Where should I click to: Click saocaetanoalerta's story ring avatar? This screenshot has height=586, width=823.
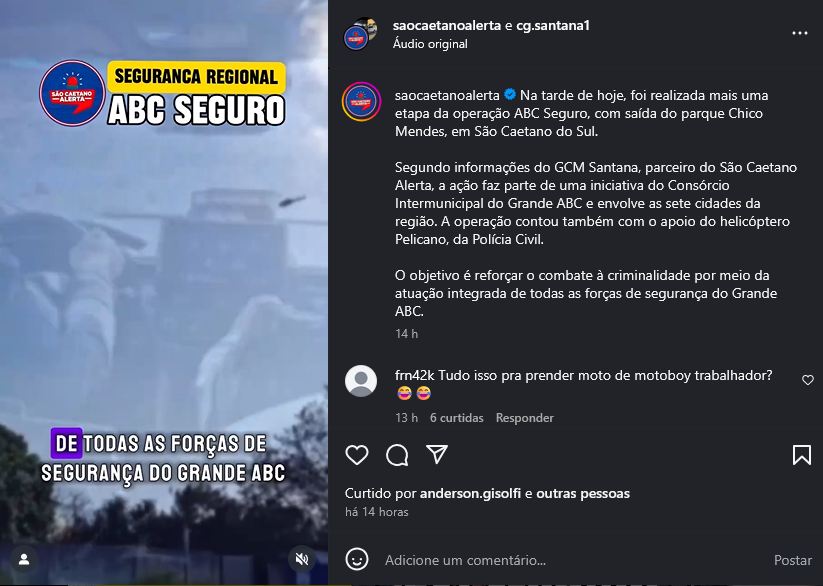coord(361,101)
